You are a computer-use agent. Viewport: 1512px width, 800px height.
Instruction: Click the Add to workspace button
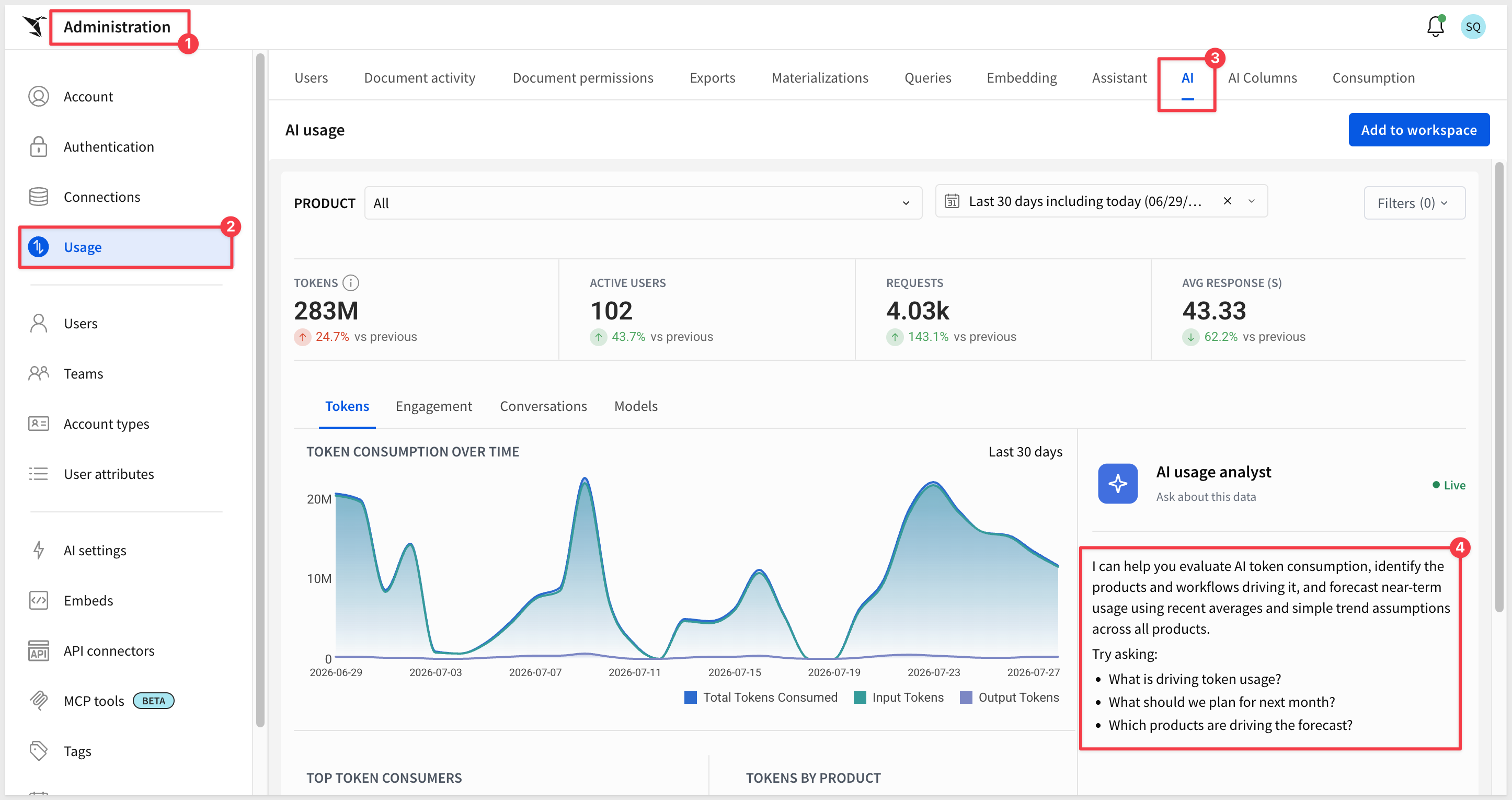tap(1418, 130)
